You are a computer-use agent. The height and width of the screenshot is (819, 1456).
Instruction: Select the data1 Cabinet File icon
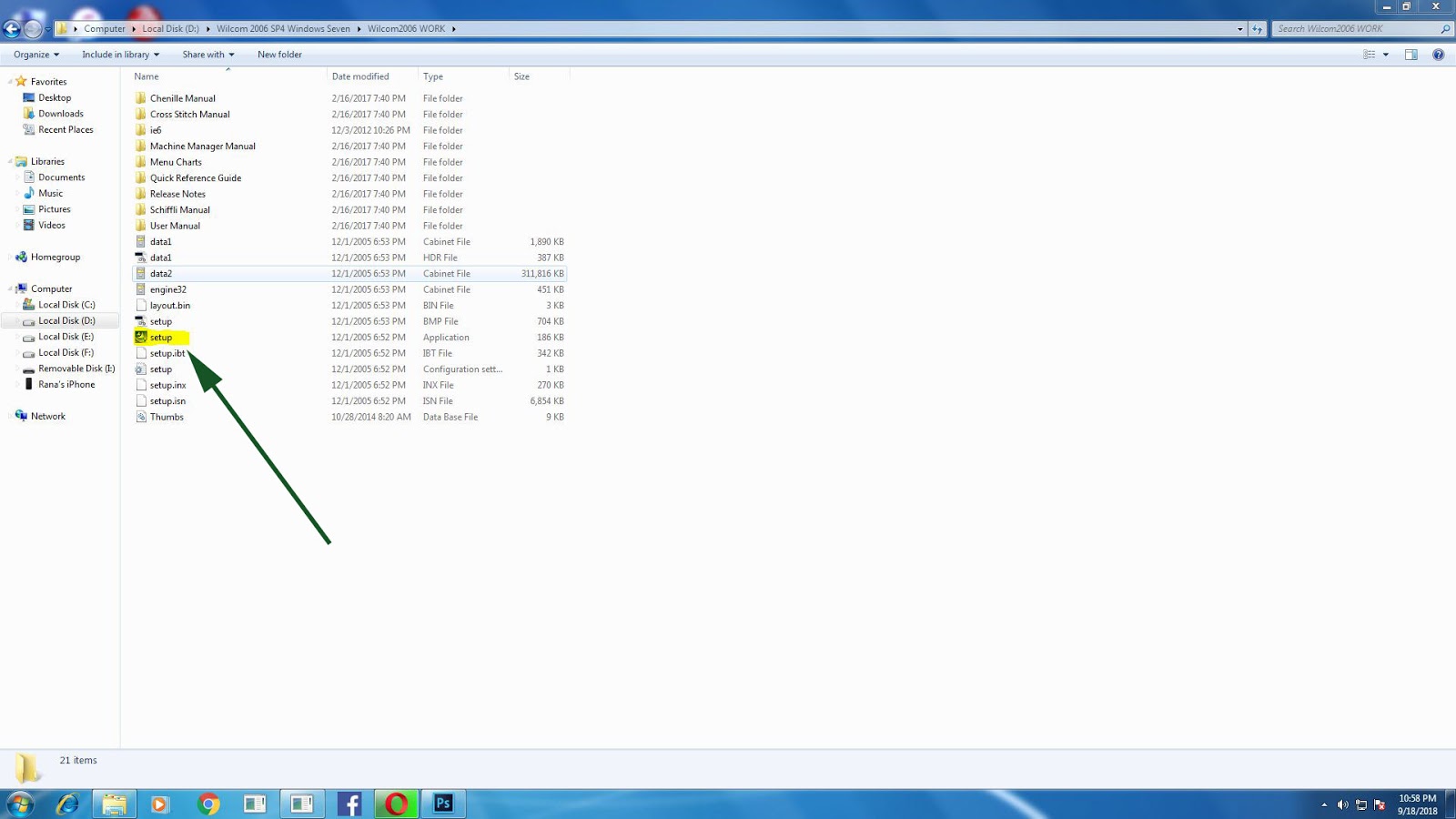(x=141, y=242)
